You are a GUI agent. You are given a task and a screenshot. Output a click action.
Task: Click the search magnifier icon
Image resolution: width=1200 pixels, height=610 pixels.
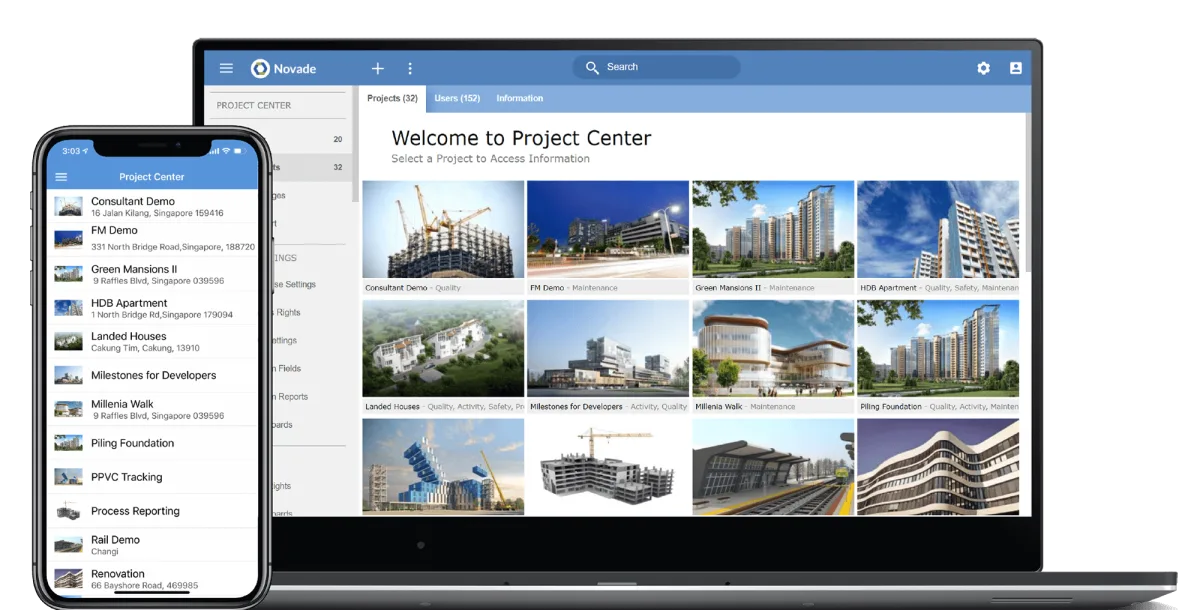pos(594,66)
